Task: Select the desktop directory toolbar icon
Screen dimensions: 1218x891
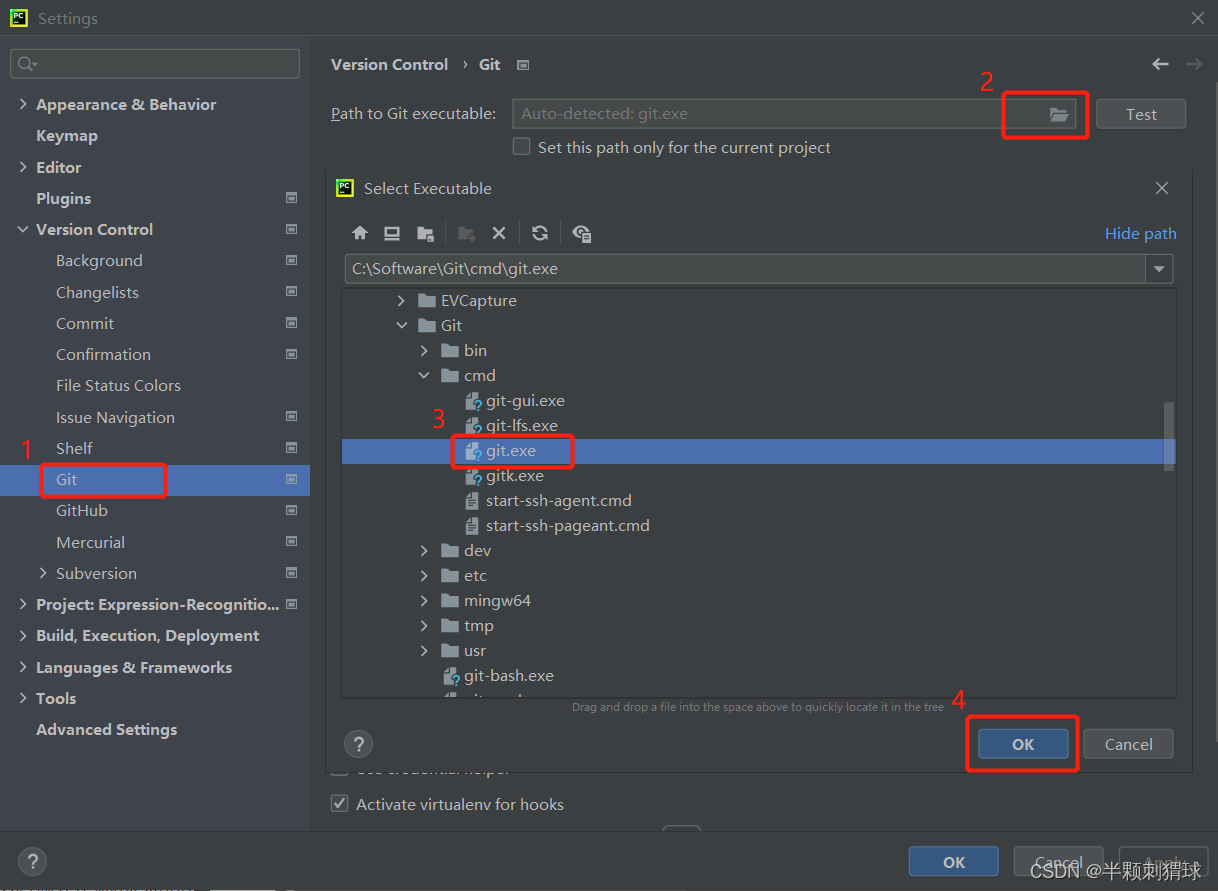Action: coord(391,233)
